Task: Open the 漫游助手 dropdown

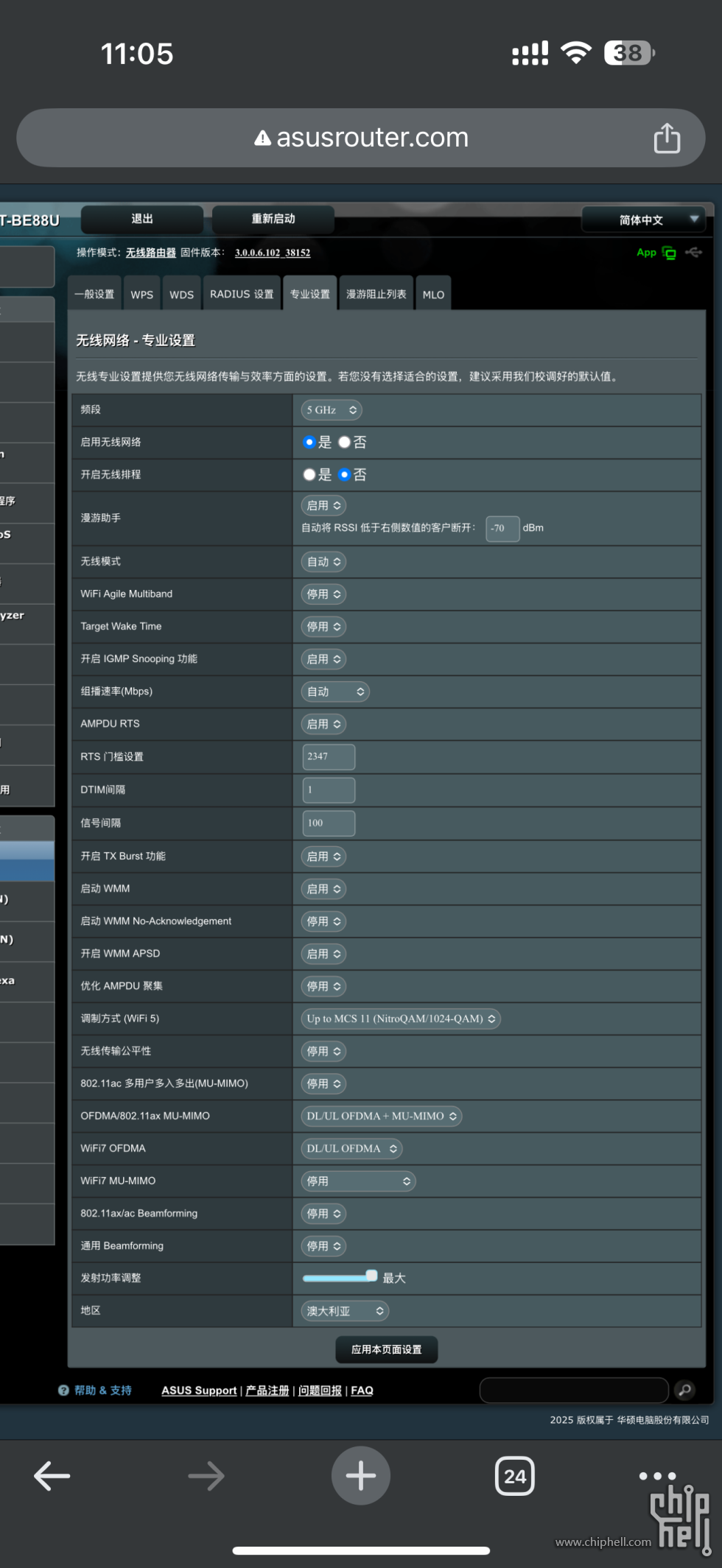Action: tap(323, 505)
